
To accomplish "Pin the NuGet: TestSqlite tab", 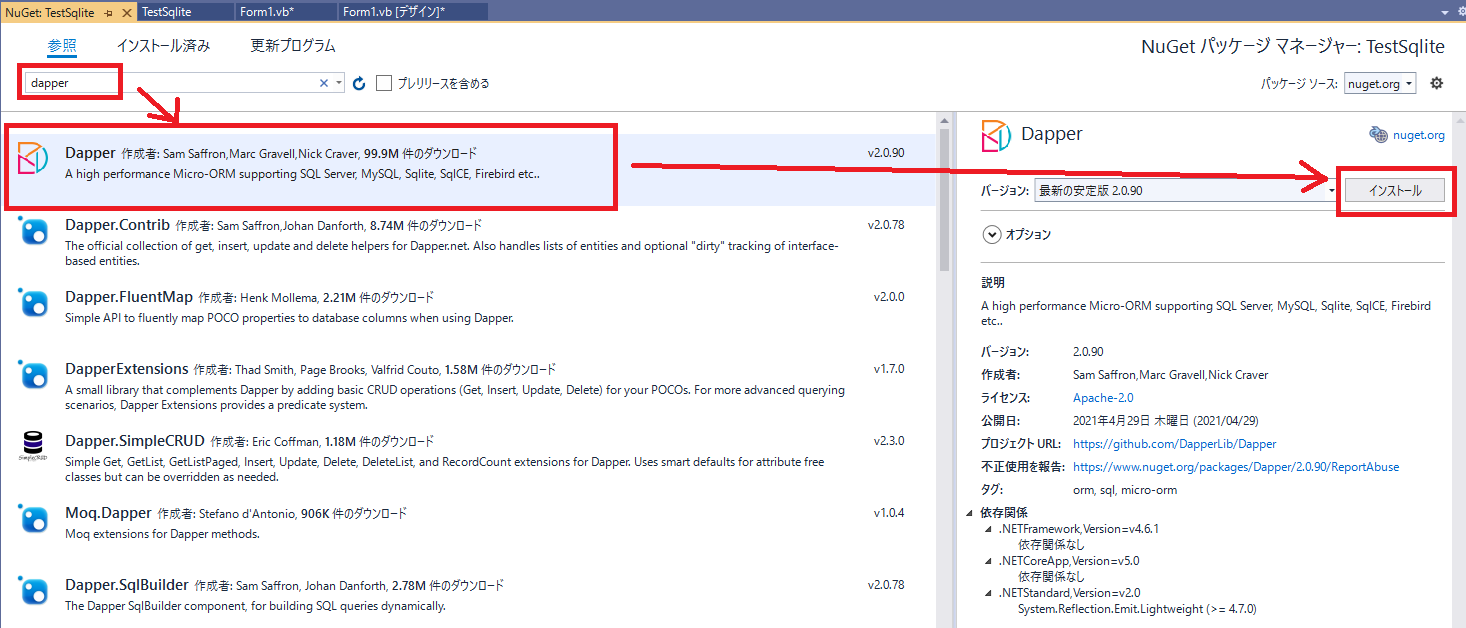I will click(109, 12).
